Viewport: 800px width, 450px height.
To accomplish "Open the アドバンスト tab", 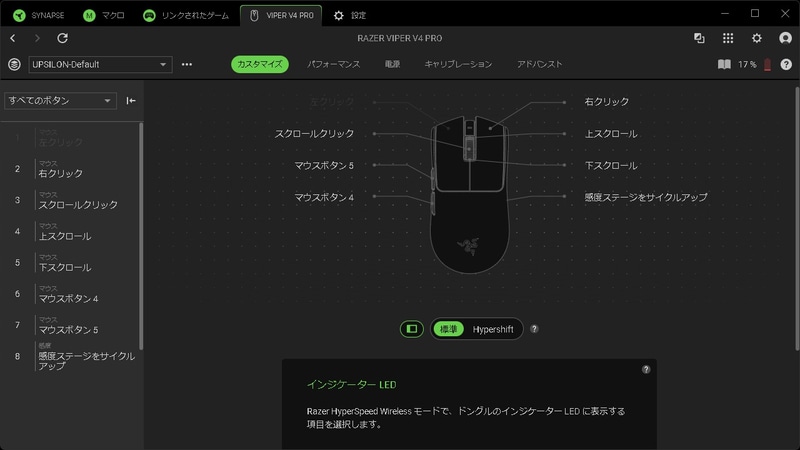I will tap(540, 64).
